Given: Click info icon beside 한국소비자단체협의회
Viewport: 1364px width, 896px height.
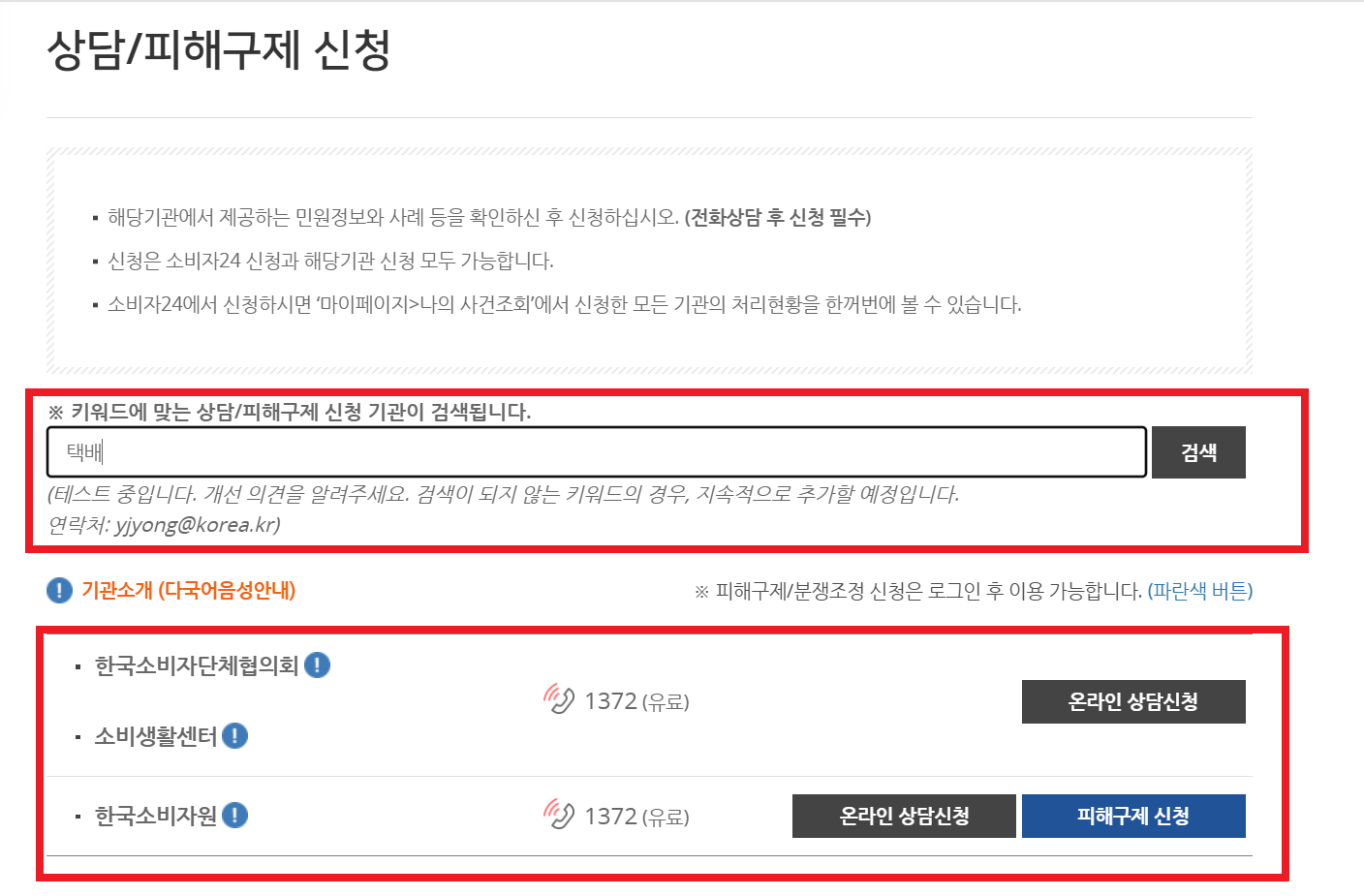Looking at the screenshot, I should tap(318, 665).
